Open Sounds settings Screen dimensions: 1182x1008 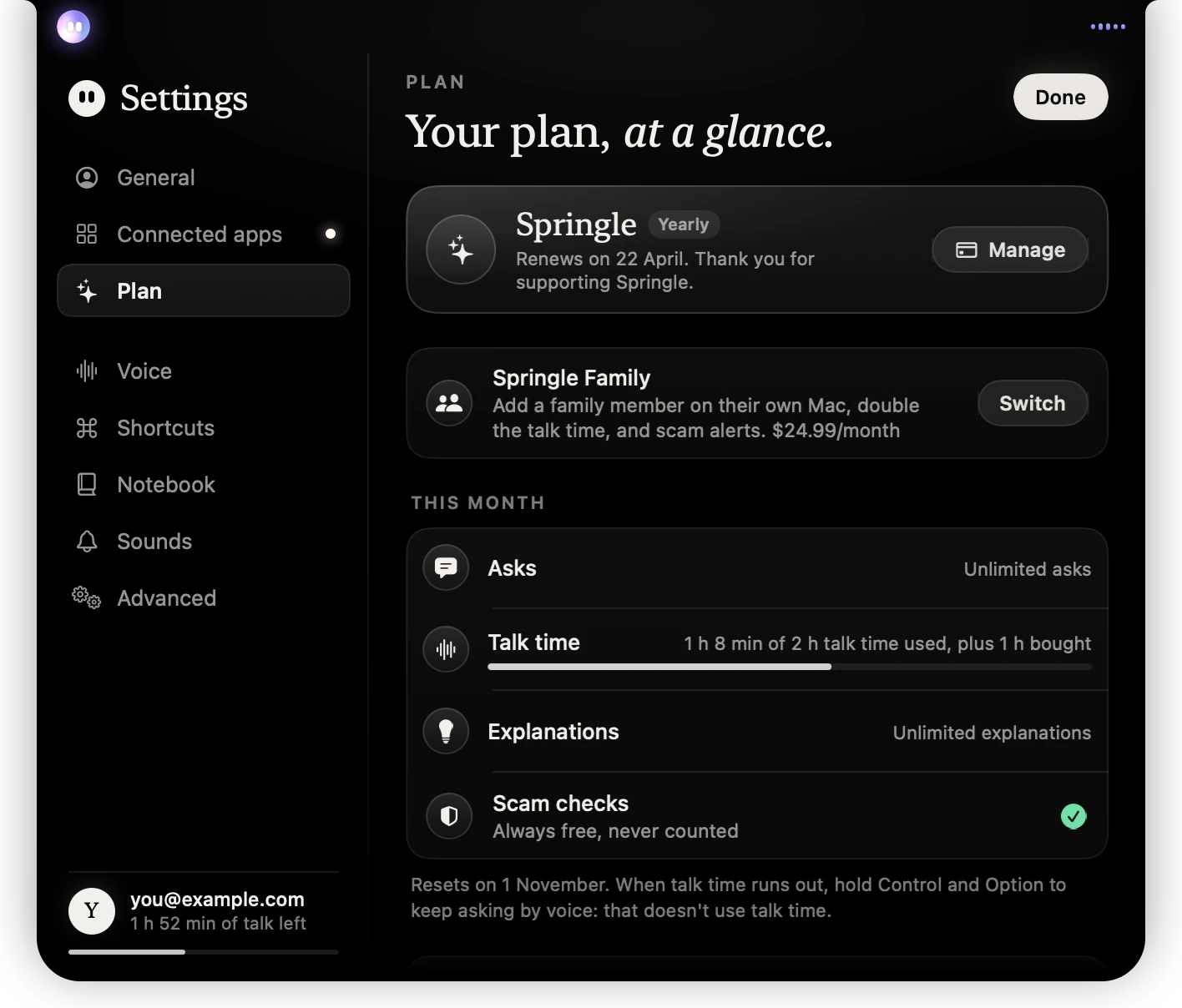(204, 542)
